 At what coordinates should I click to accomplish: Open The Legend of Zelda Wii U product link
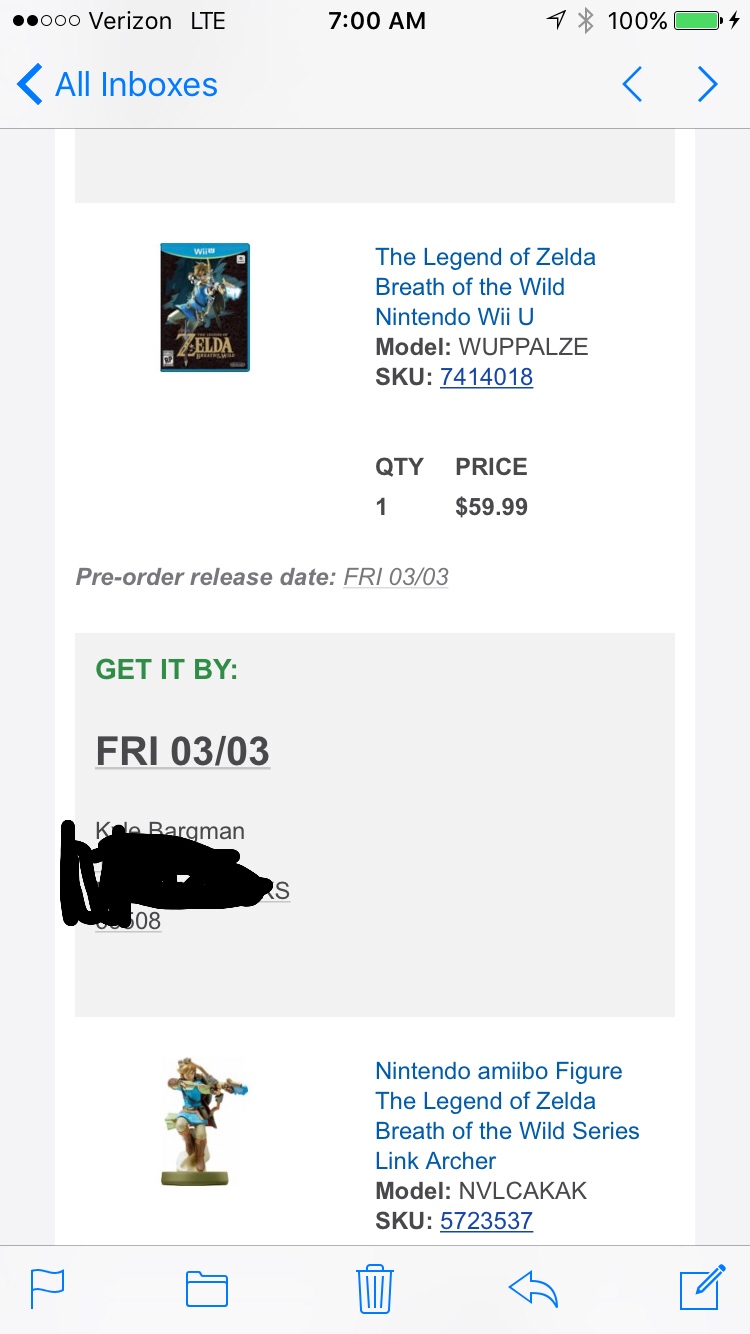click(x=485, y=287)
